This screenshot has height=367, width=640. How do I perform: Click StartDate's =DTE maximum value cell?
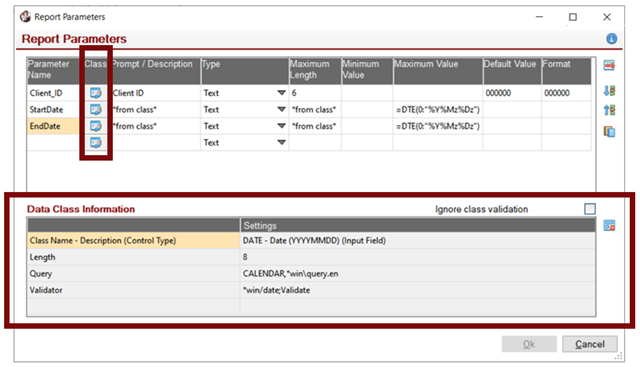pyautogui.click(x=438, y=109)
